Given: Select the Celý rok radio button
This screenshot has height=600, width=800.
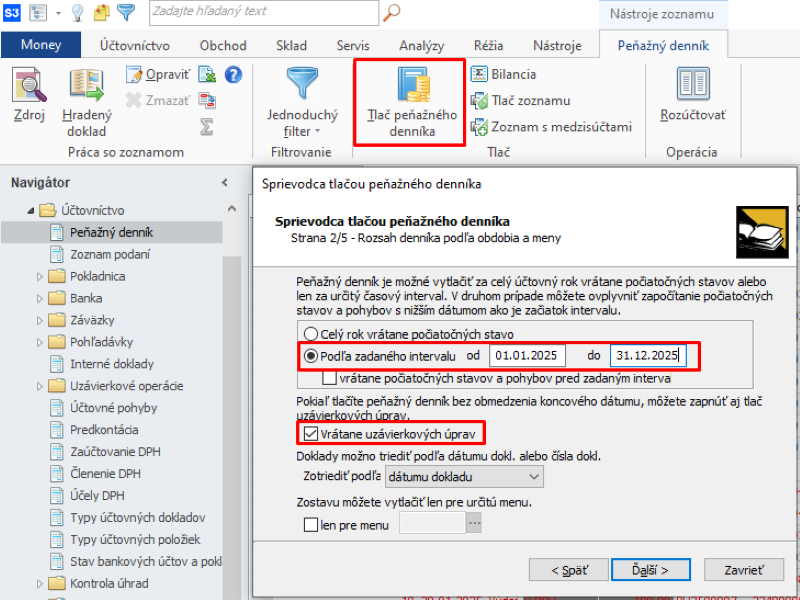Looking at the screenshot, I should coord(312,334).
